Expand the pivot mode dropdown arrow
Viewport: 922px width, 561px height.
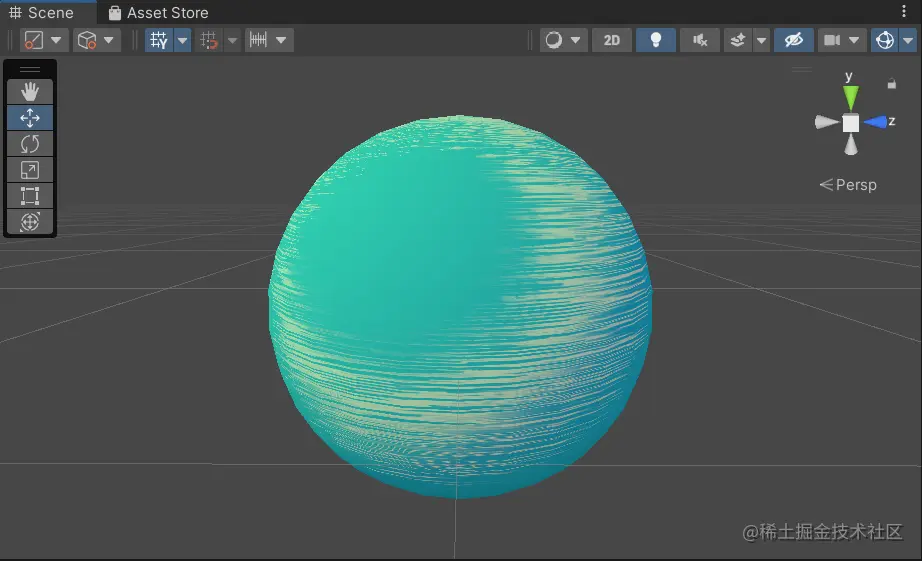click(x=56, y=40)
